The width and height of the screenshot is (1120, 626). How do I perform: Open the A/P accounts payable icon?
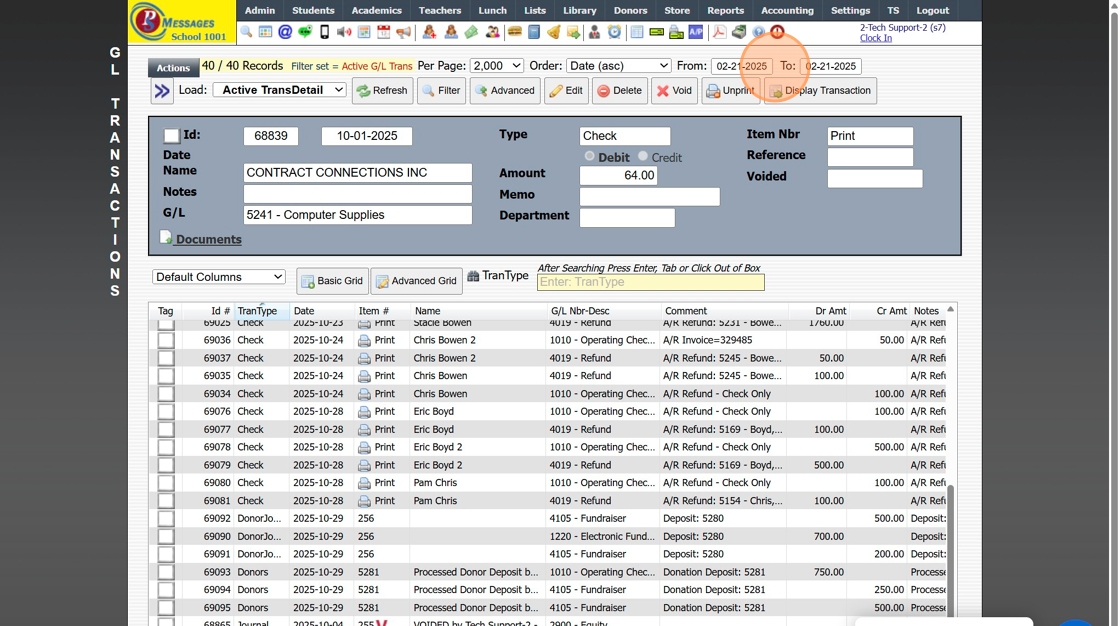(695, 32)
